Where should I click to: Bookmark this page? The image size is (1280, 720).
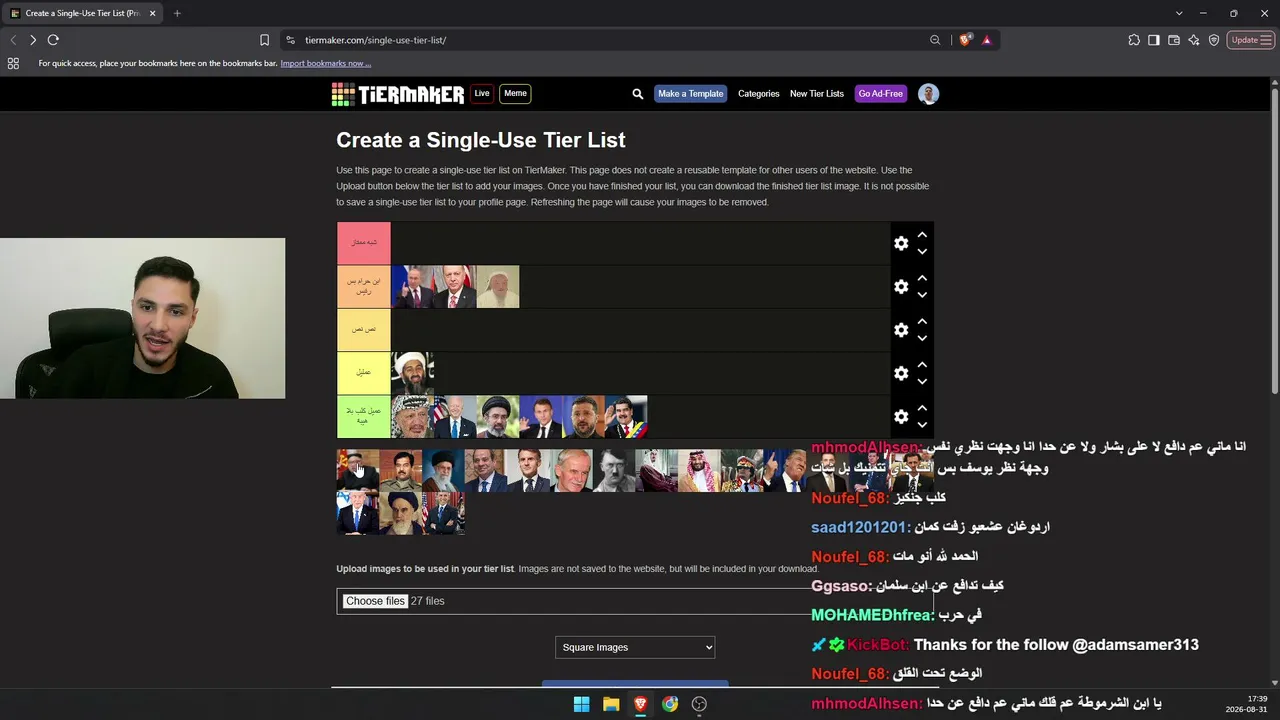point(264,40)
